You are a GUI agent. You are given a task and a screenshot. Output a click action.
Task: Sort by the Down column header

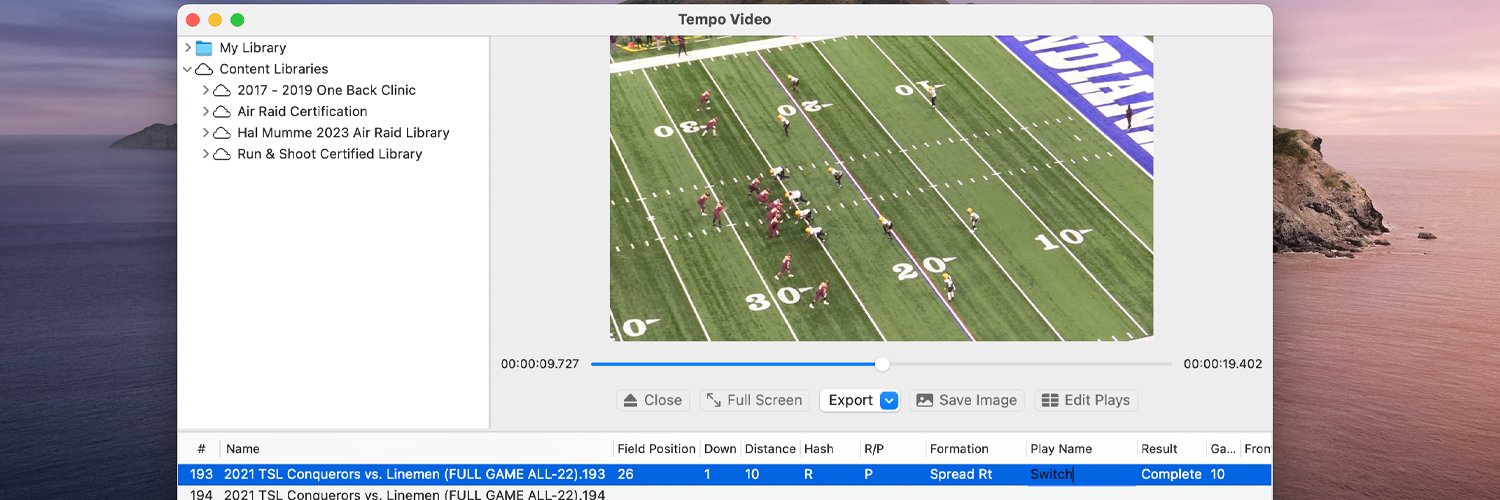pyautogui.click(x=720, y=449)
